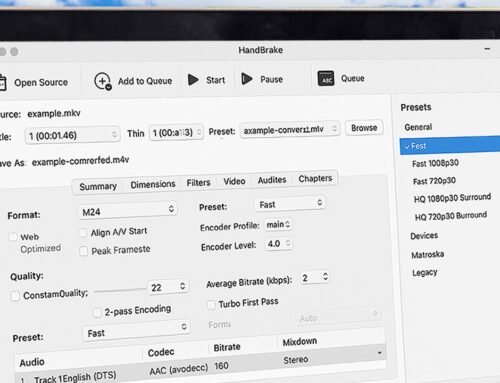Click the General preset category

point(418,127)
